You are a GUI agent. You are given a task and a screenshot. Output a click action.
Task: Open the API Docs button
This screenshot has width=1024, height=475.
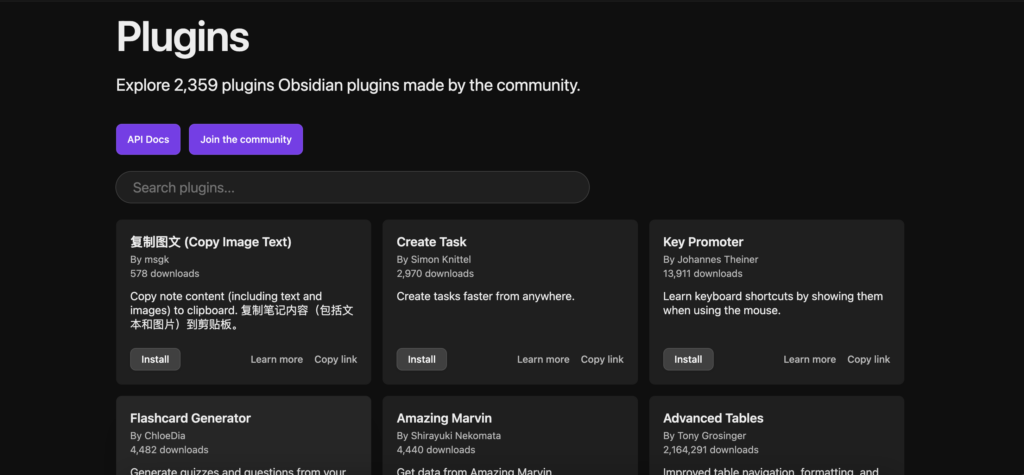coord(148,139)
